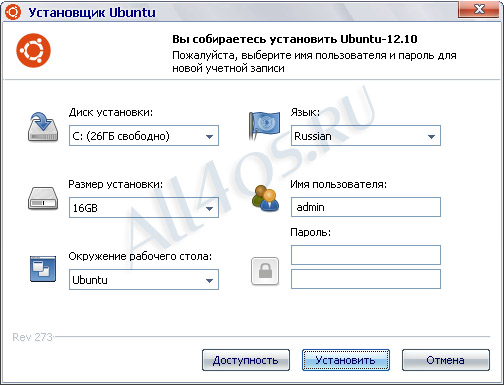Close the Установщик Ubuntu window
The image size is (504, 385).
coord(479,9)
